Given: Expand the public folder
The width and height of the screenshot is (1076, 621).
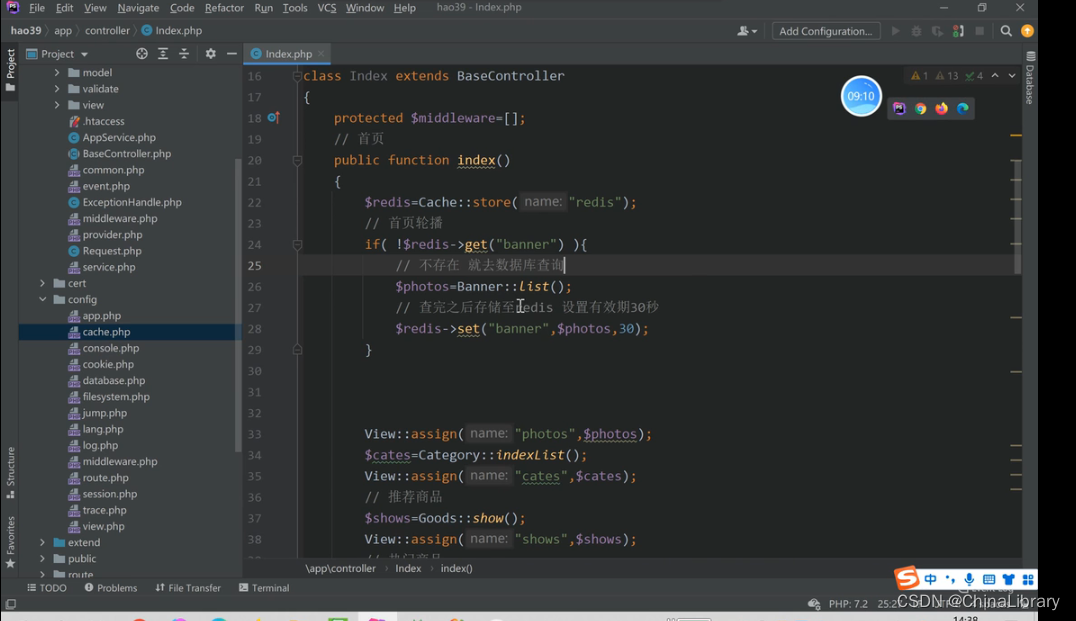Looking at the screenshot, I should click(x=43, y=559).
